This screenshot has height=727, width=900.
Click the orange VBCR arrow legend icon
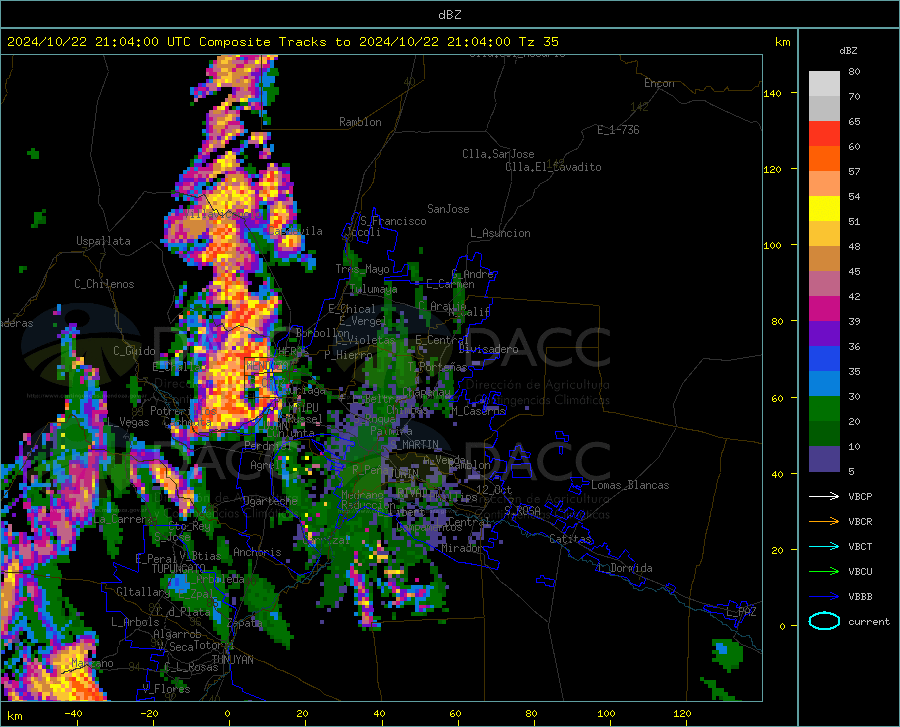[824, 522]
